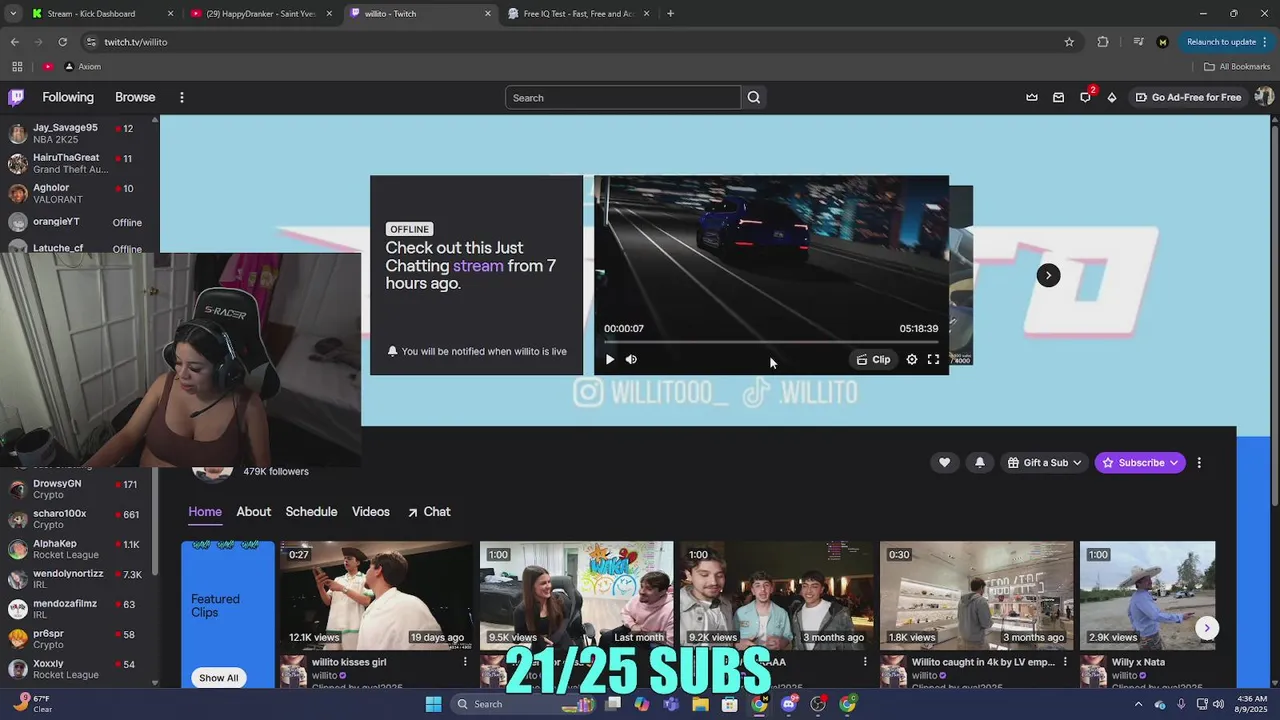Open the Videos channel tab

[370, 511]
